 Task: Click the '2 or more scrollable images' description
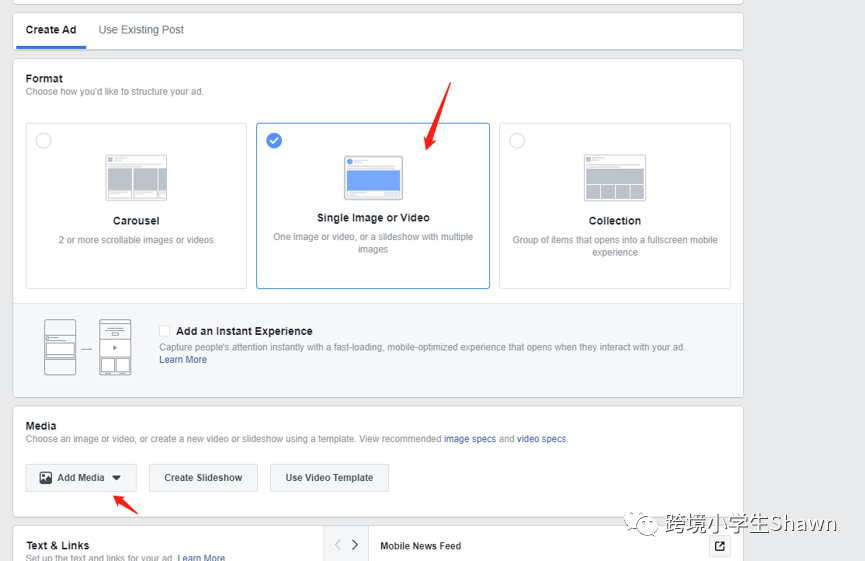(x=136, y=240)
